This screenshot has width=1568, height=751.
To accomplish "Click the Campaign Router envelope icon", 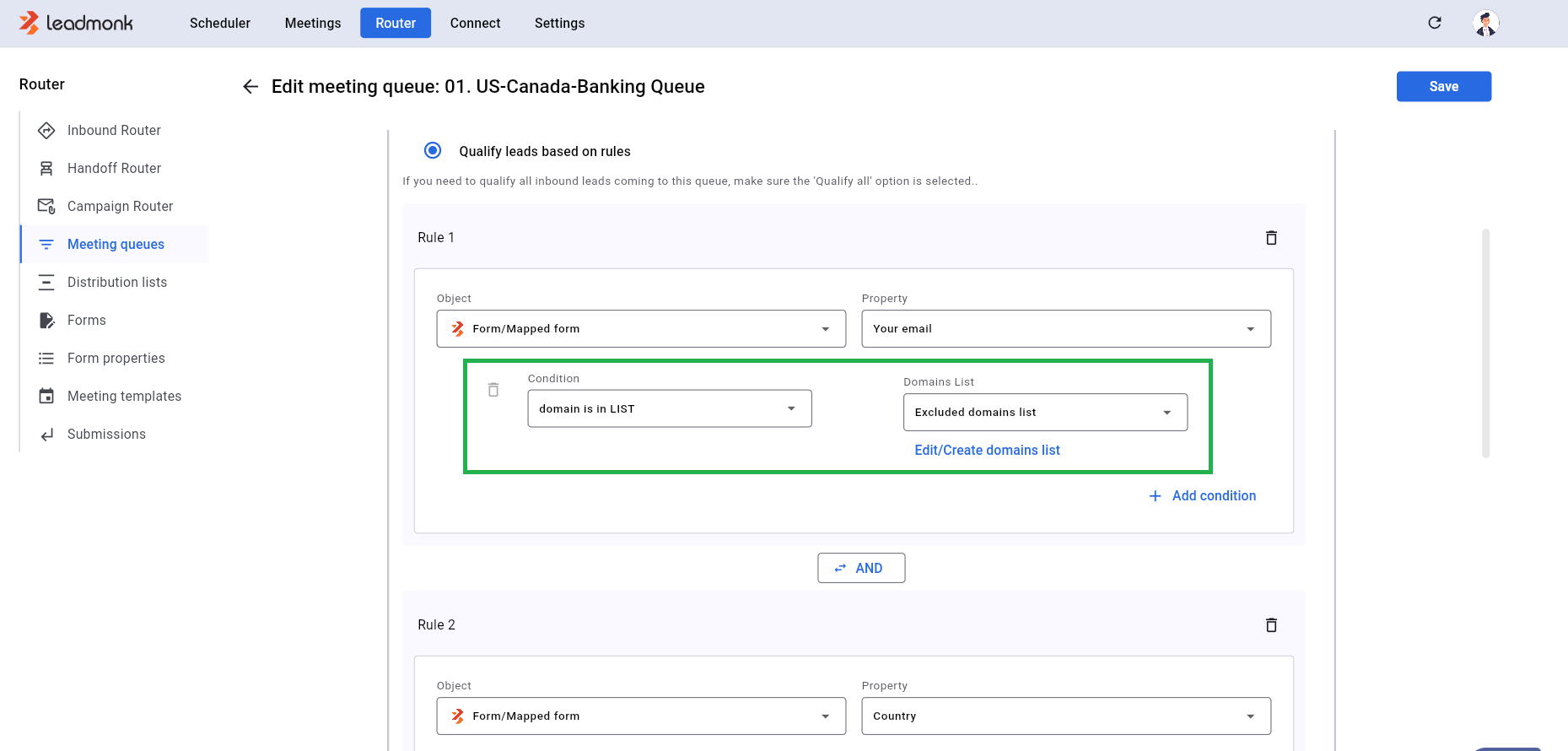I will [46, 206].
